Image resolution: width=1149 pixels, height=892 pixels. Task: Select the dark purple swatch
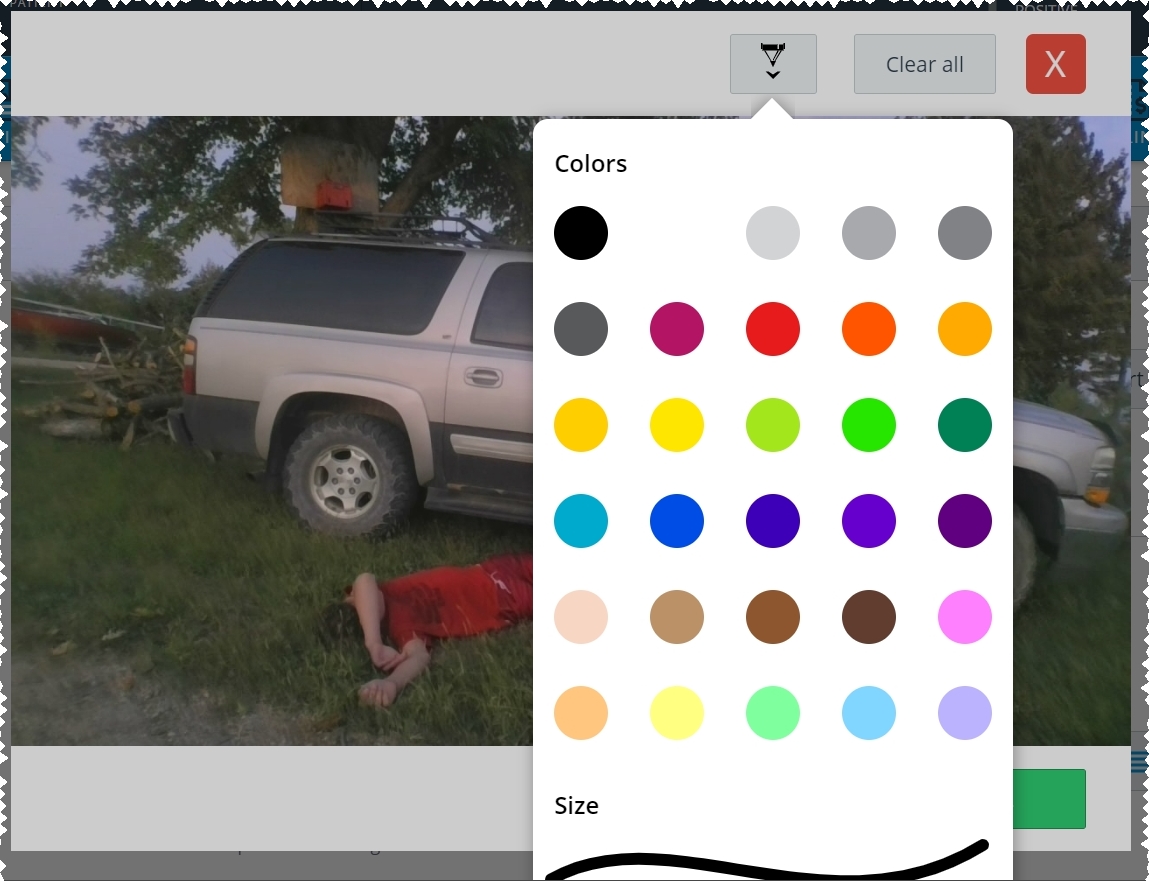(x=964, y=521)
